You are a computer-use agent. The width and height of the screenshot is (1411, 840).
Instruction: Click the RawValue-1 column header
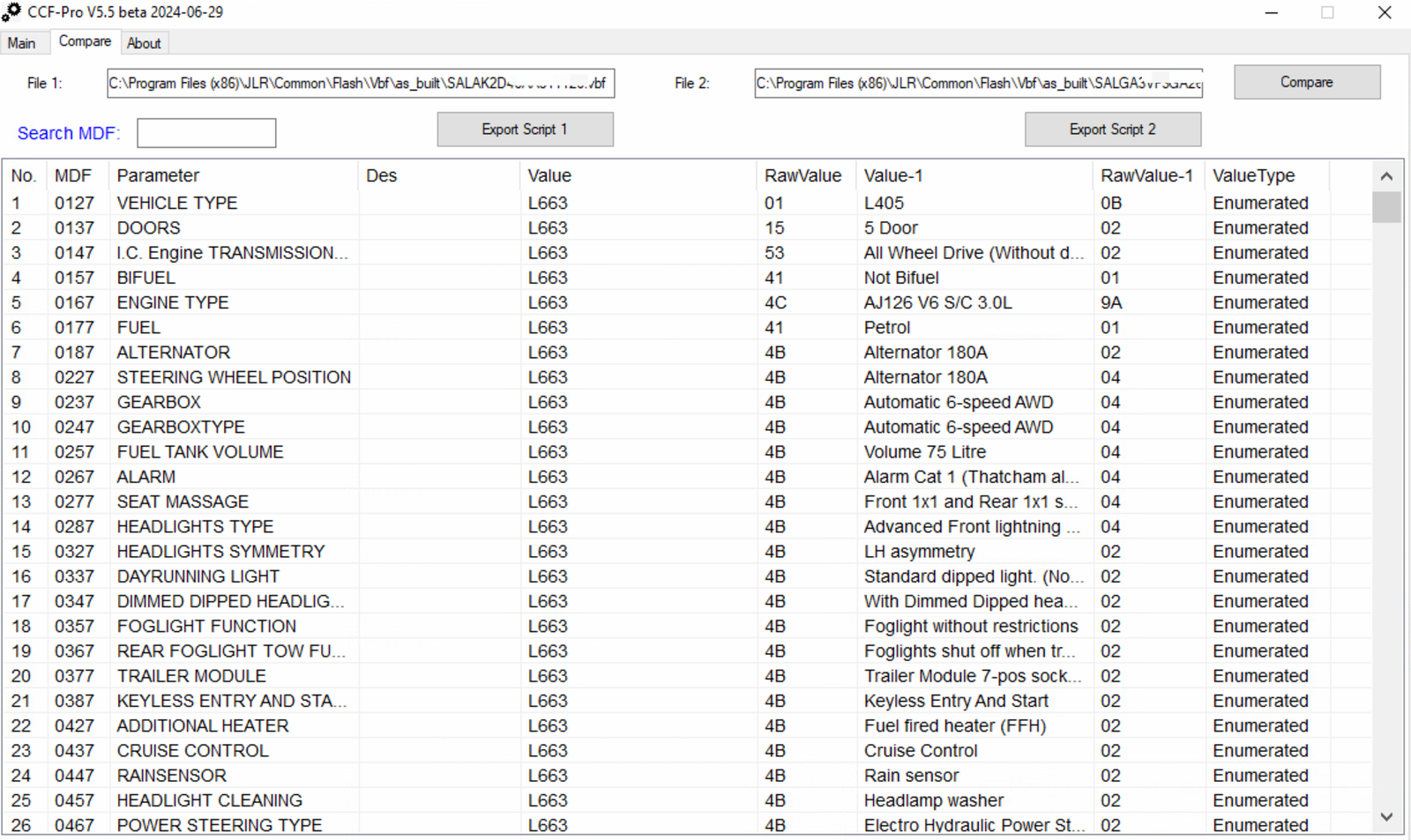pos(1148,175)
